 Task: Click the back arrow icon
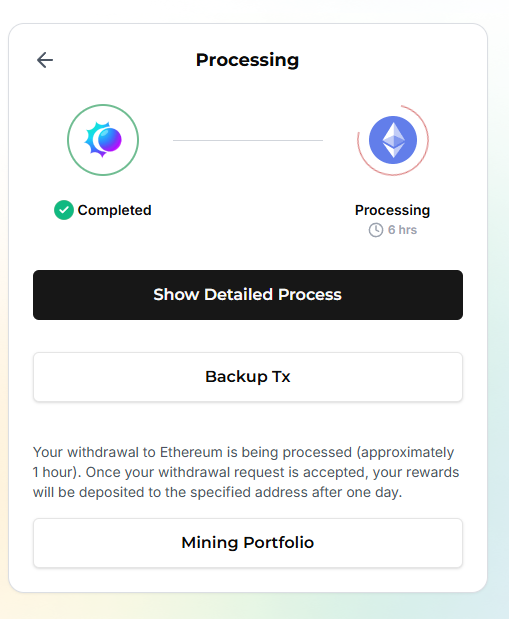tap(45, 60)
